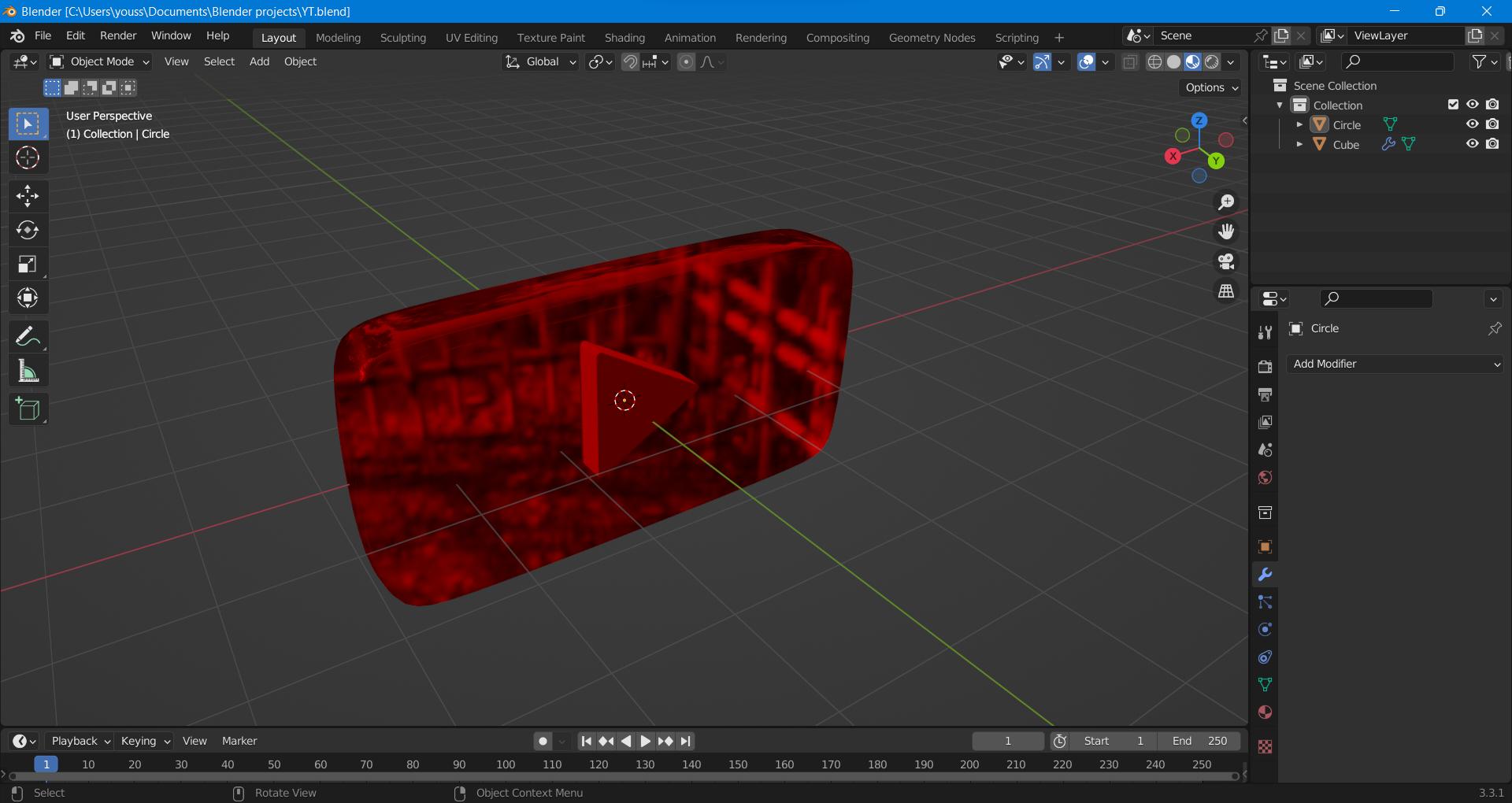1512x803 pixels.
Task: Open the World properties tab
Action: coord(1265,478)
